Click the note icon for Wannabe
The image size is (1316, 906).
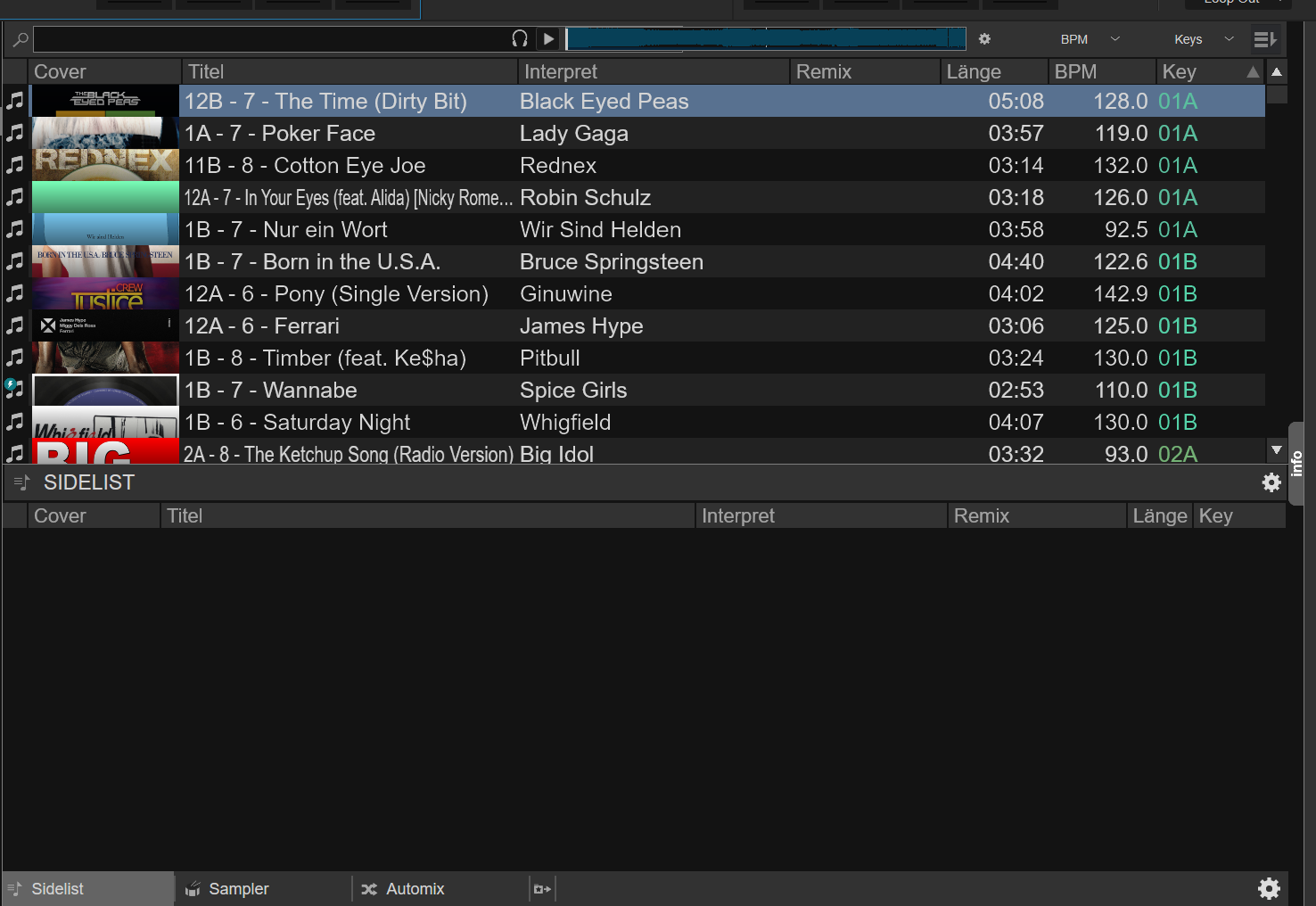tap(15, 390)
